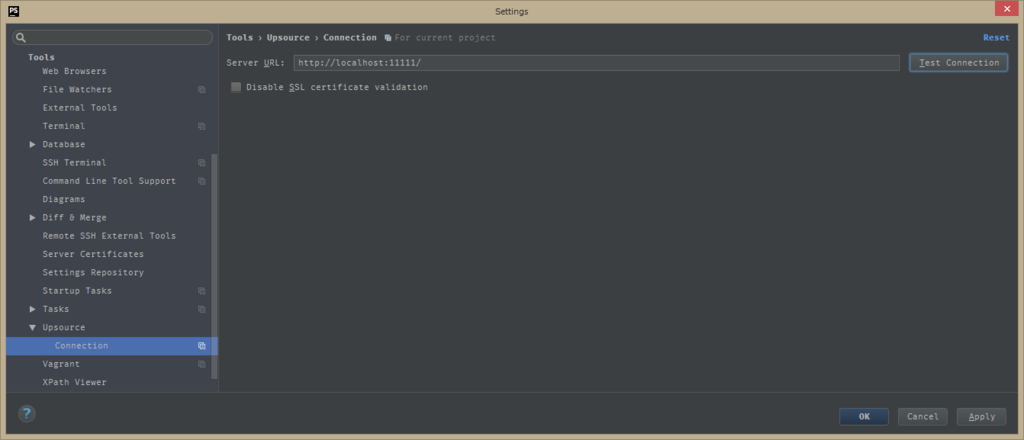The height and width of the screenshot is (440, 1024).
Task: Select Settings Repository item
Action: point(93,272)
